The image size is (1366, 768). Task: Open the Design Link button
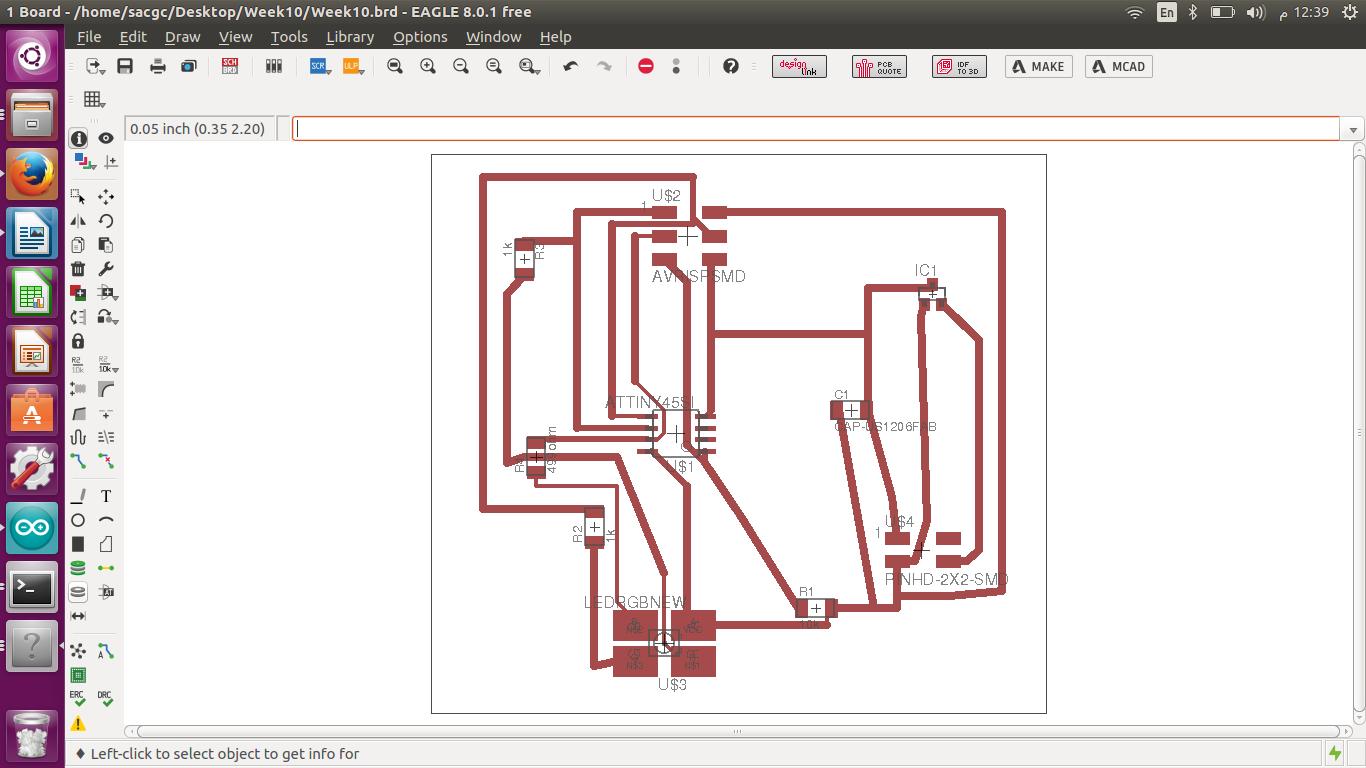pyautogui.click(x=799, y=66)
